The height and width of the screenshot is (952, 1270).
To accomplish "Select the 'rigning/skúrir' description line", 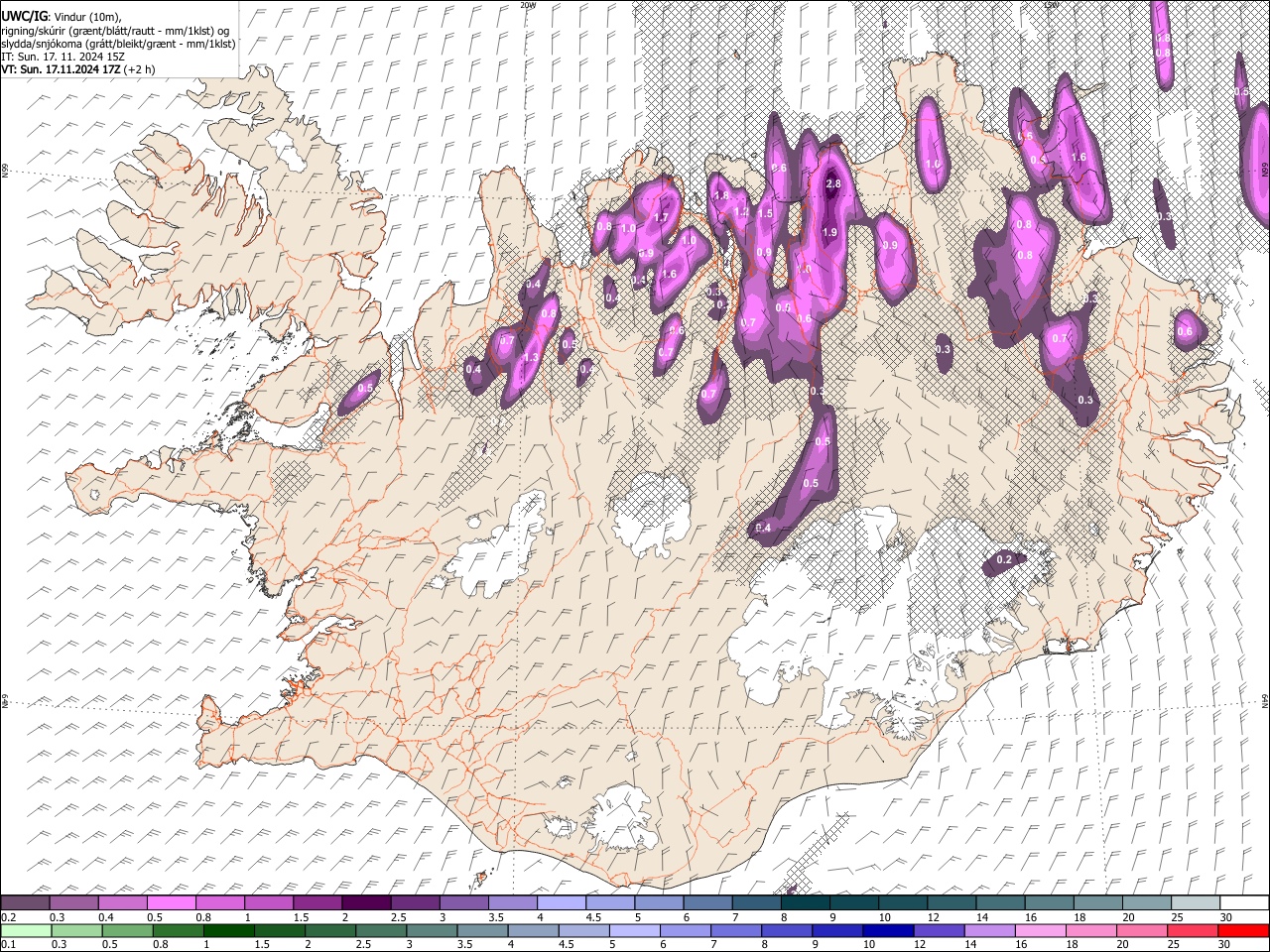I will 116,31.
